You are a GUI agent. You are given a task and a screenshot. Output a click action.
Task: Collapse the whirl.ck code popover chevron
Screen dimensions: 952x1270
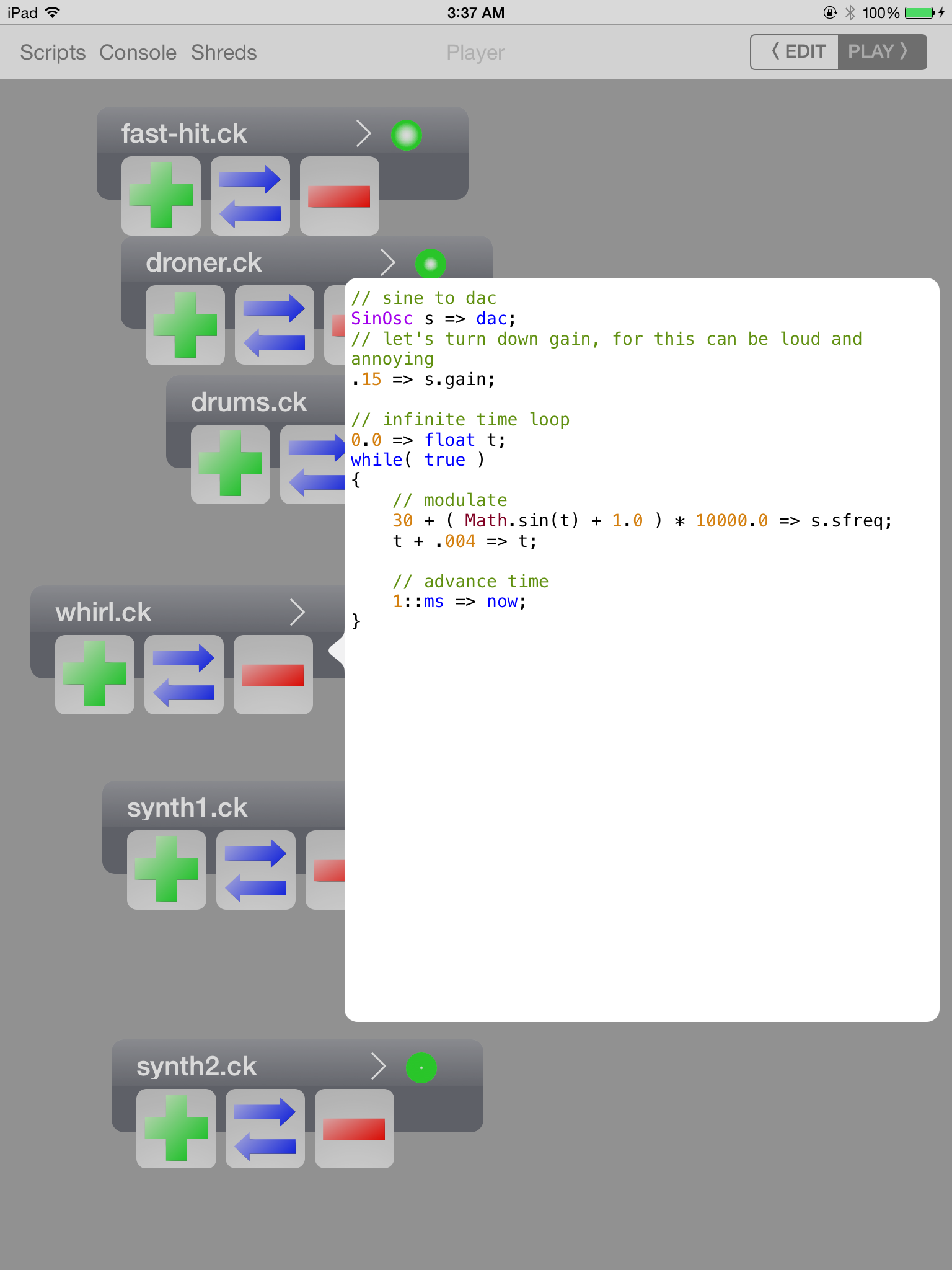click(x=297, y=613)
